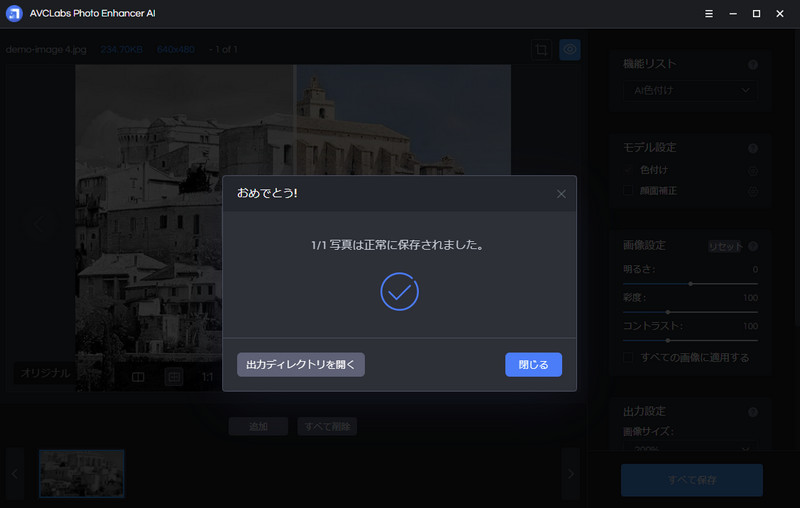800x508 pixels.
Task: Click the 640x480 resolution text
Action: [x=176, y=49]
